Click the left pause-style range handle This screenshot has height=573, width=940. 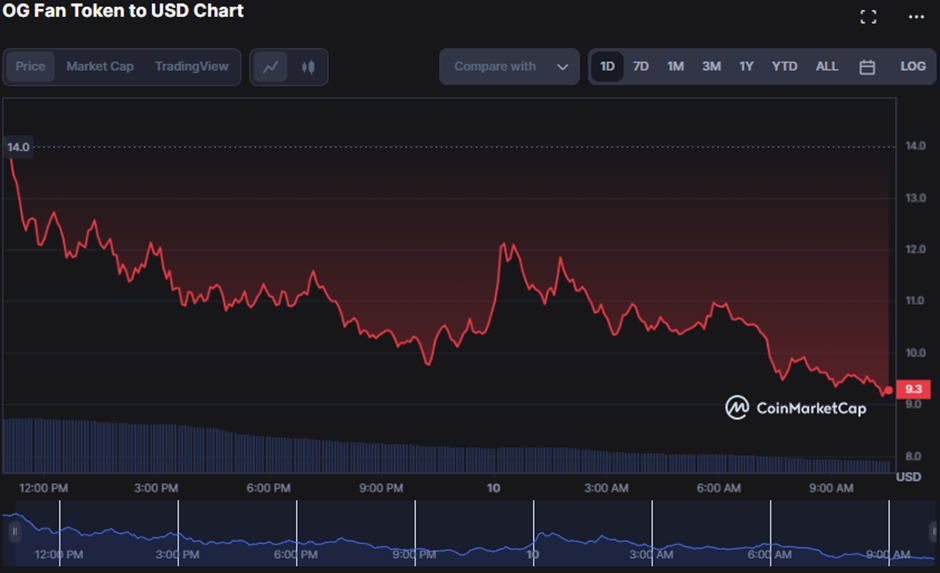pos(15,531)
